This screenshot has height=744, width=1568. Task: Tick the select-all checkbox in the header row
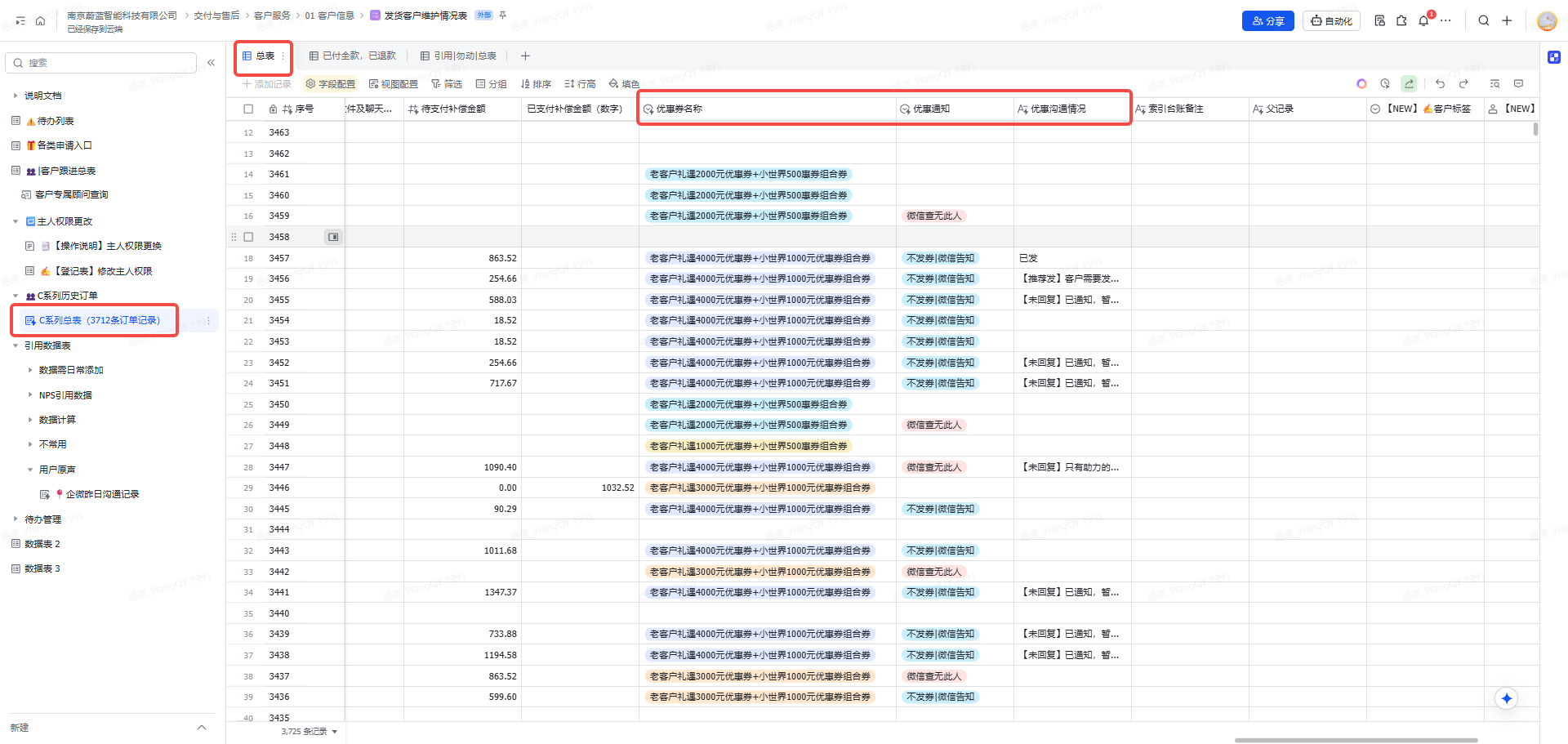point(248,109)
